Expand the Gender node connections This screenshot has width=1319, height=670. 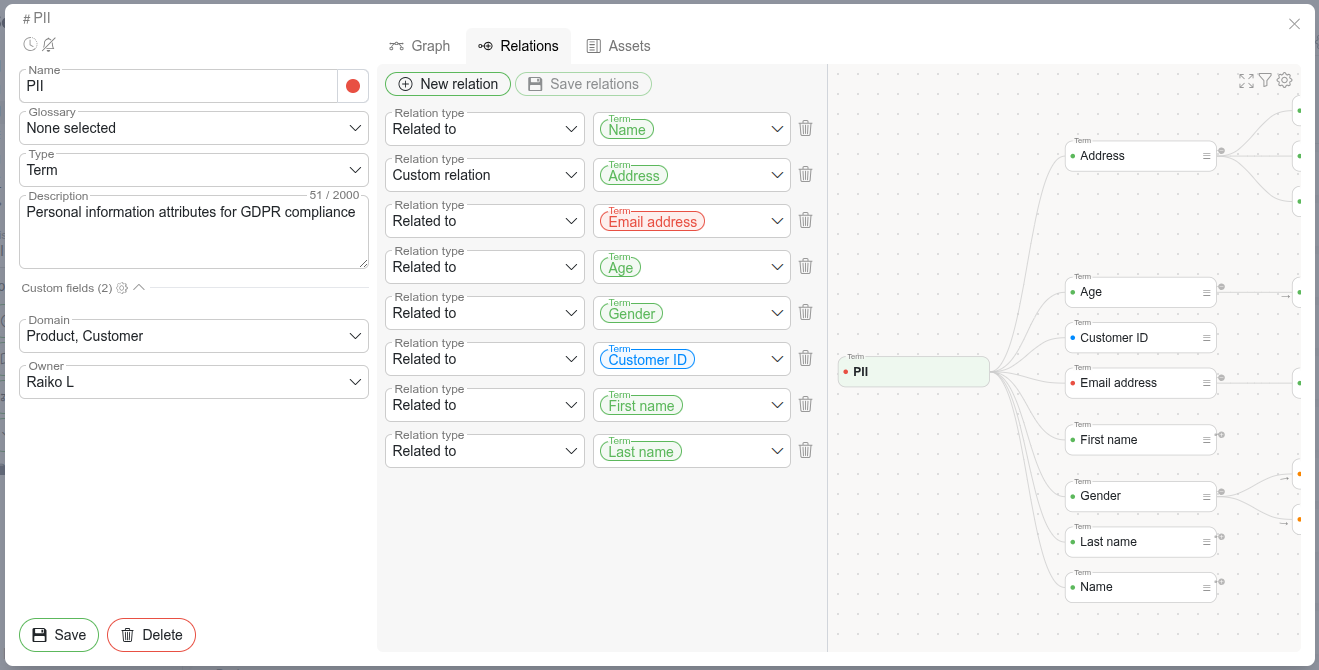point(1221,491)
